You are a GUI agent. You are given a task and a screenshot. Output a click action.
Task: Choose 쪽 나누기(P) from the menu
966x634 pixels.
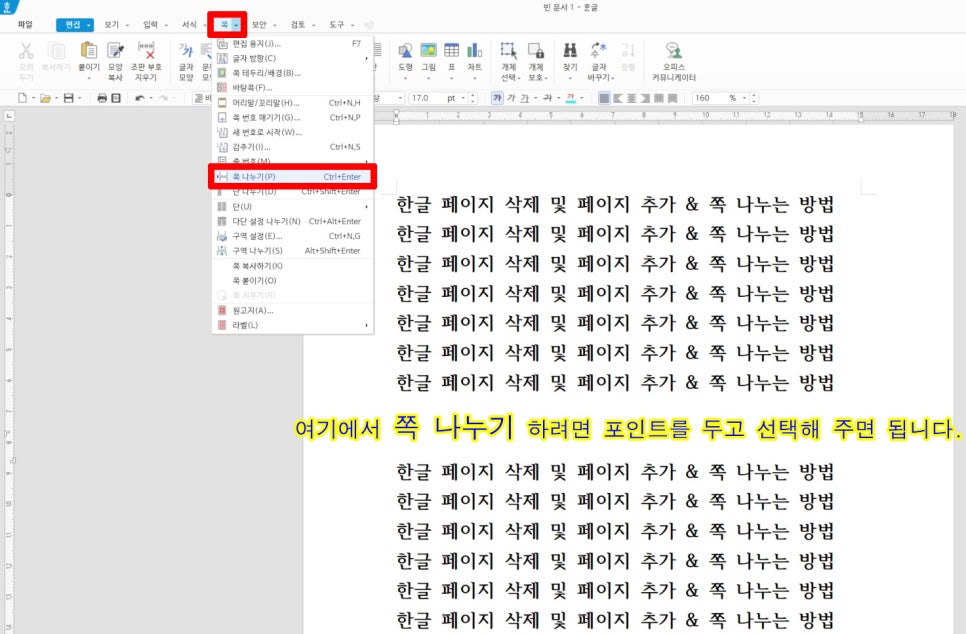click(x=292, y=177)
